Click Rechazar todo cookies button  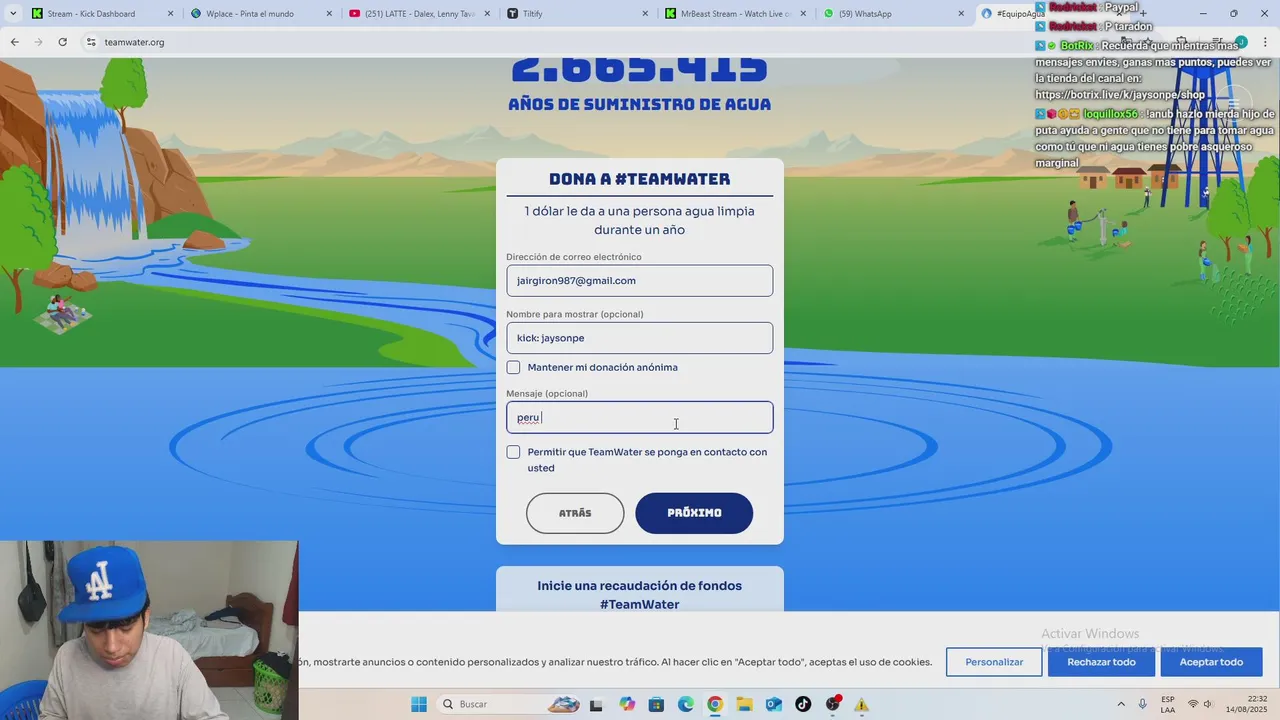point(1101,662)
